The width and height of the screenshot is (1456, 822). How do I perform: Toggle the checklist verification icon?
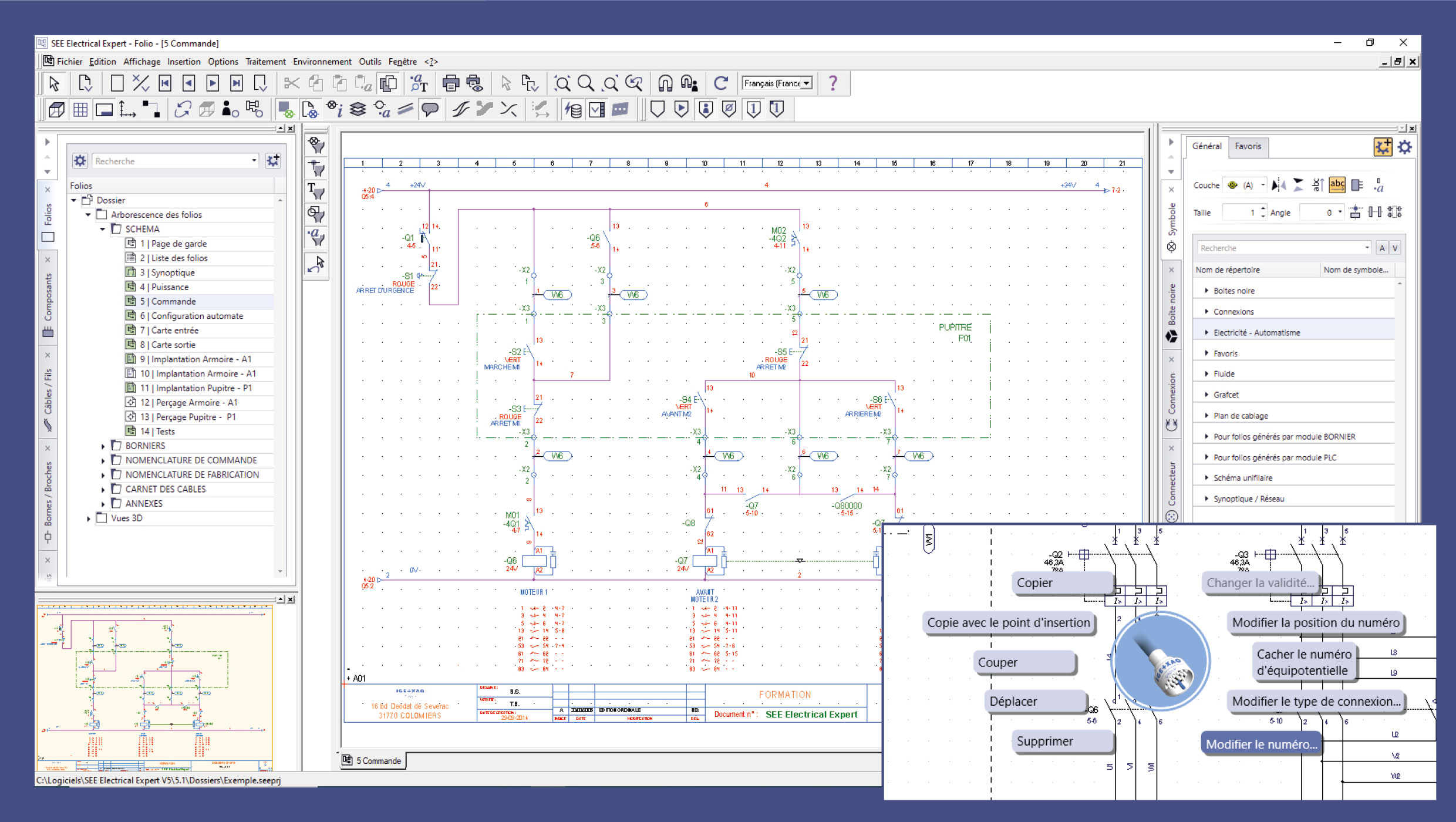[596, 109]
